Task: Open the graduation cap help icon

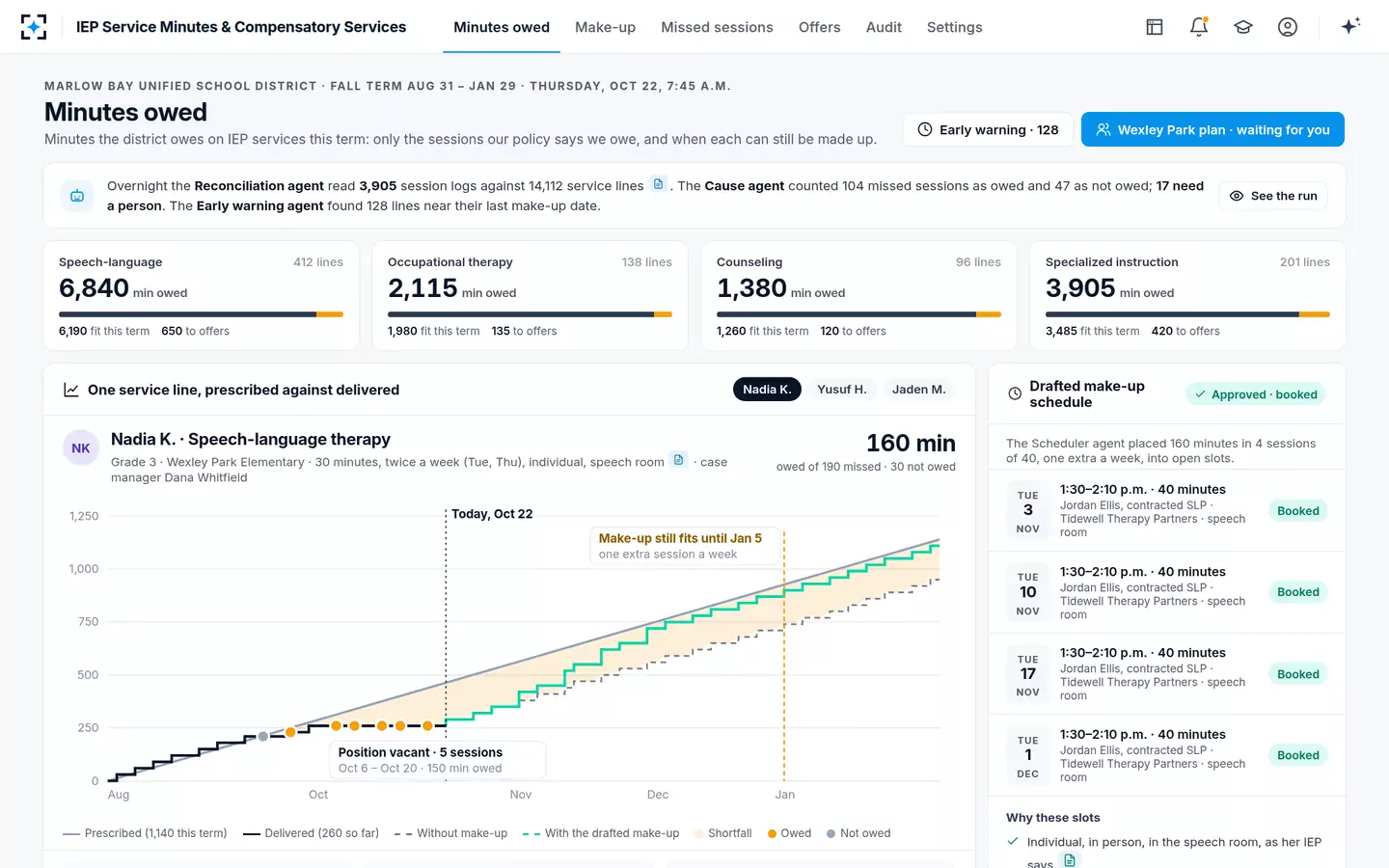Action: coord(1243,27)
